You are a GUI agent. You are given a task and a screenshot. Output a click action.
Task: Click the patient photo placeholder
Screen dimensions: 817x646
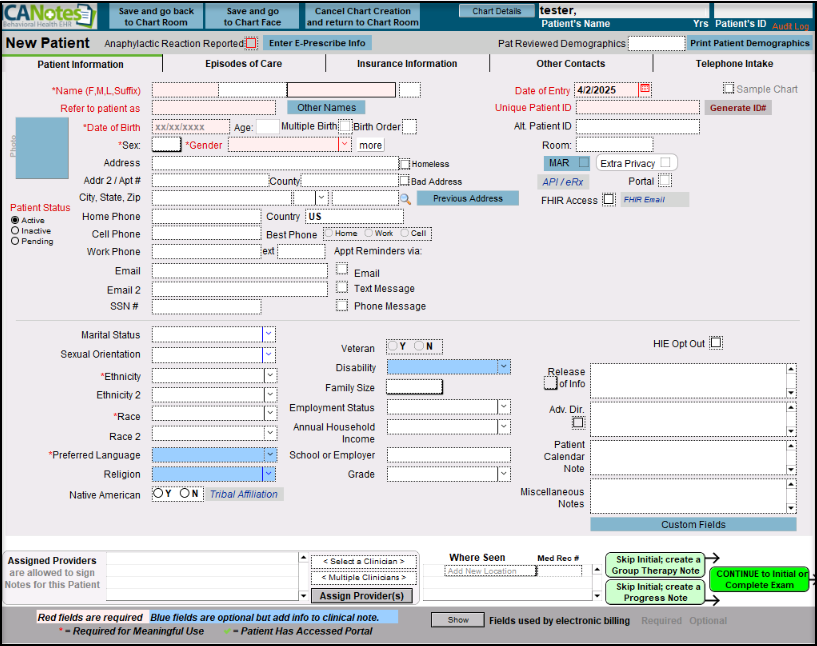pos(42,147)
